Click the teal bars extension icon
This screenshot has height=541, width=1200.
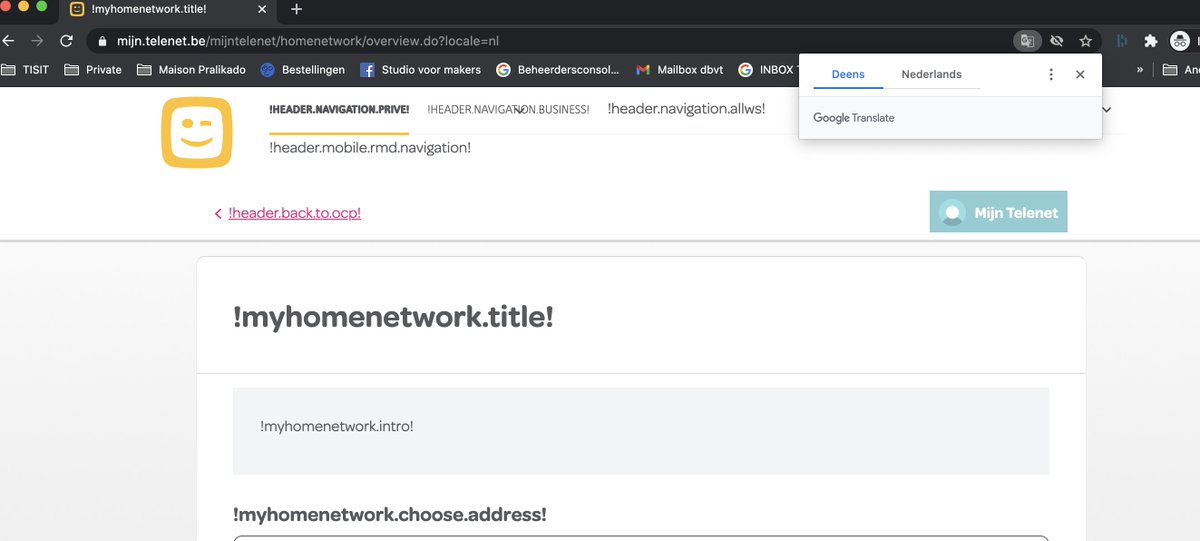tap(1121, 41)
